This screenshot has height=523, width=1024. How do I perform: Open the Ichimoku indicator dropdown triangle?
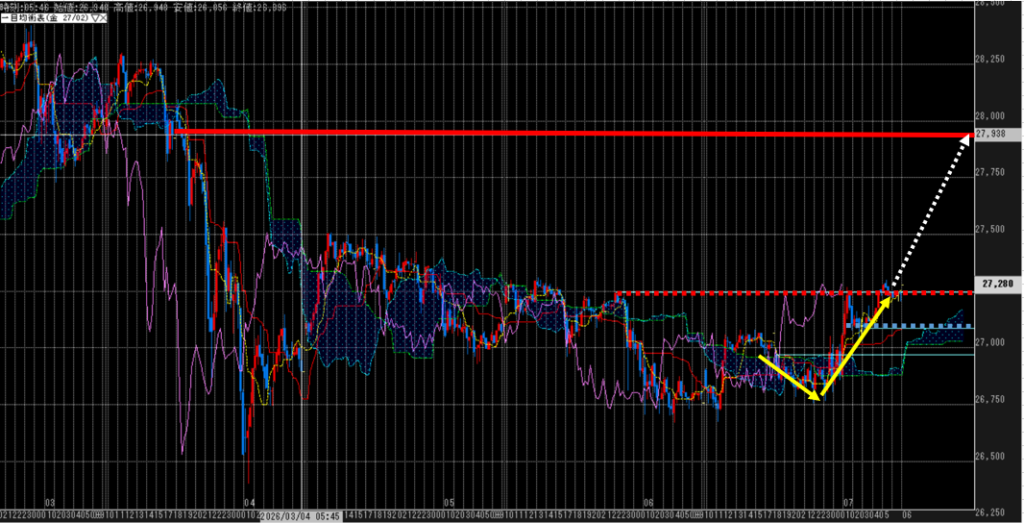[94, 18]
